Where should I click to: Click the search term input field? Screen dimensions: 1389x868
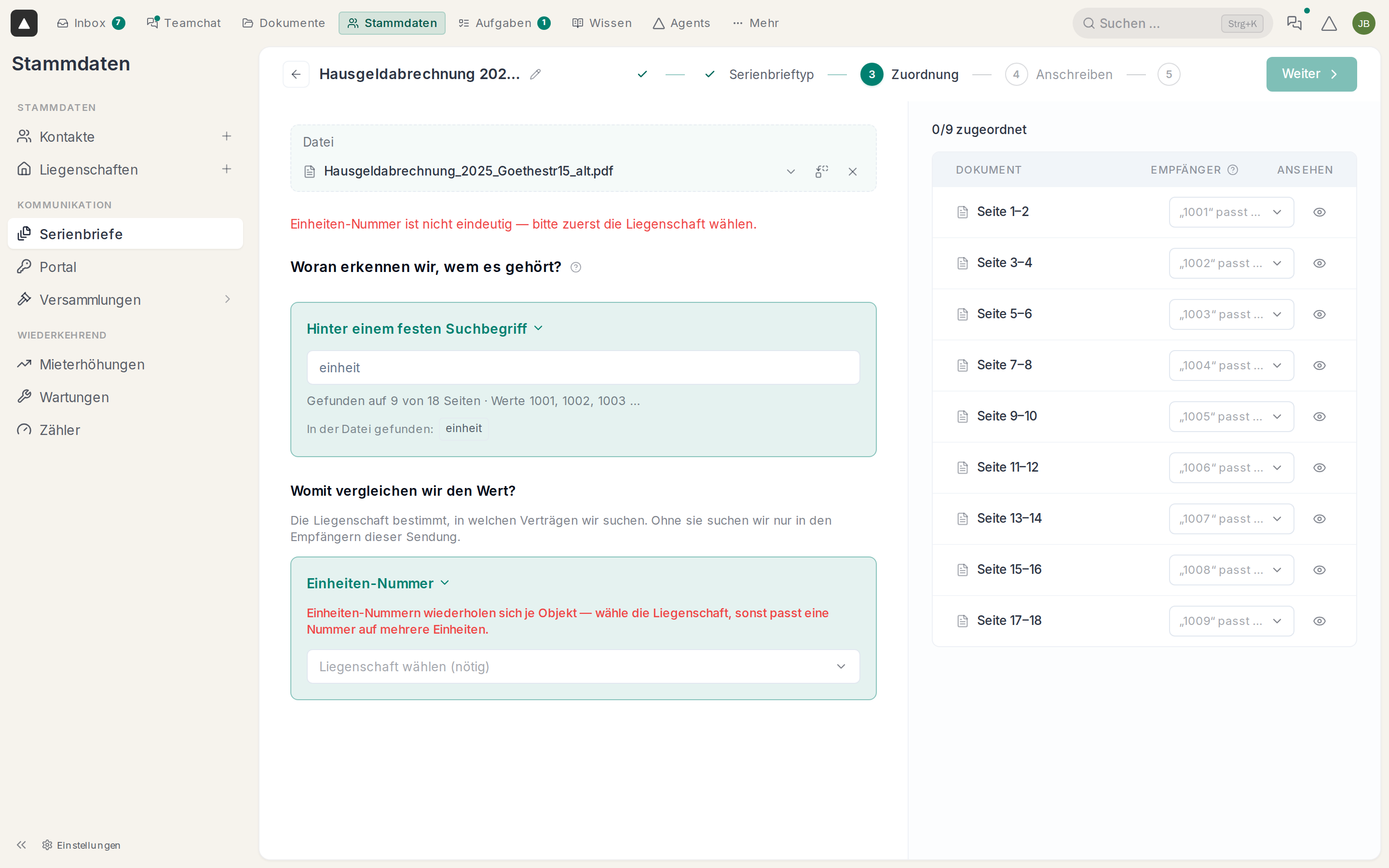[583, 367]
